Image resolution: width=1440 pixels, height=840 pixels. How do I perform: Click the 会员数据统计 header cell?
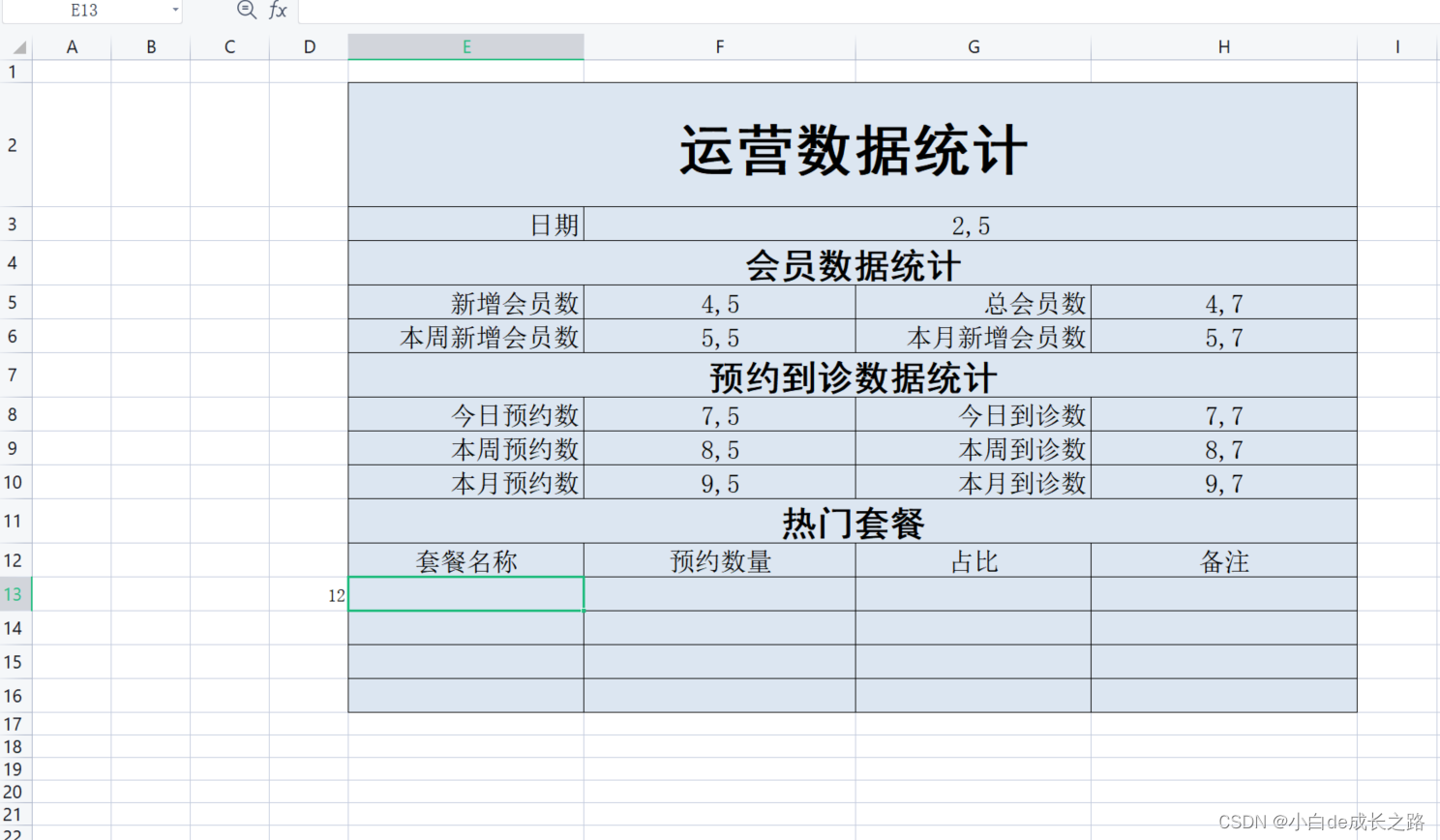click(x=852, y=262)
